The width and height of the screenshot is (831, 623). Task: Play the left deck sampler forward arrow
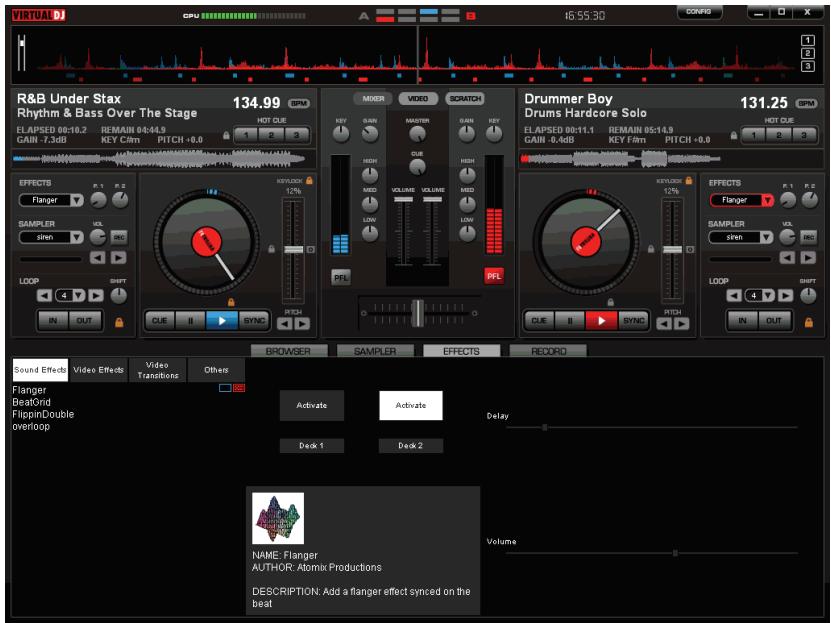click(119, 258)
